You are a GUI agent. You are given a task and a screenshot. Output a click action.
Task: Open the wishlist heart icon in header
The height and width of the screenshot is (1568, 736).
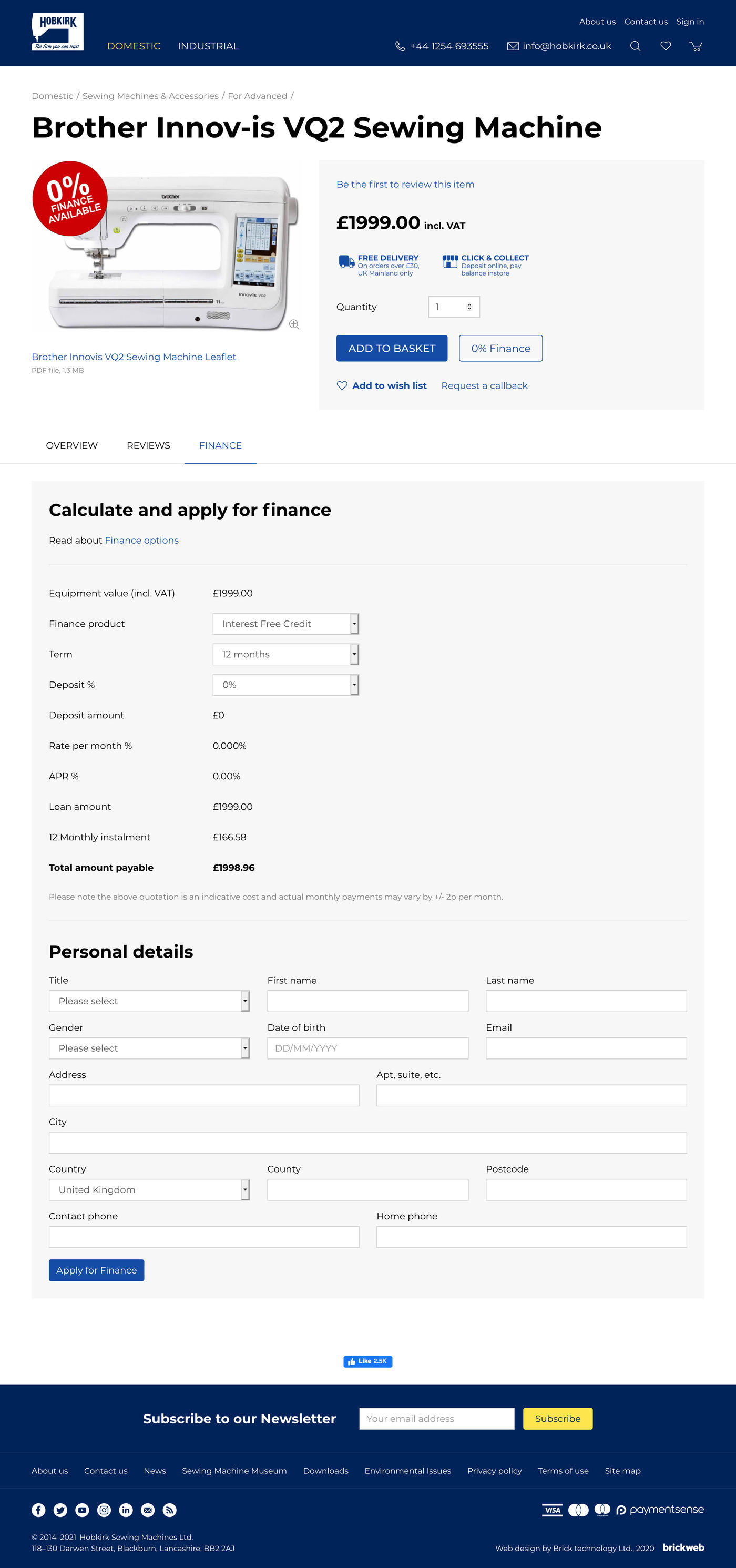point(666,46)
